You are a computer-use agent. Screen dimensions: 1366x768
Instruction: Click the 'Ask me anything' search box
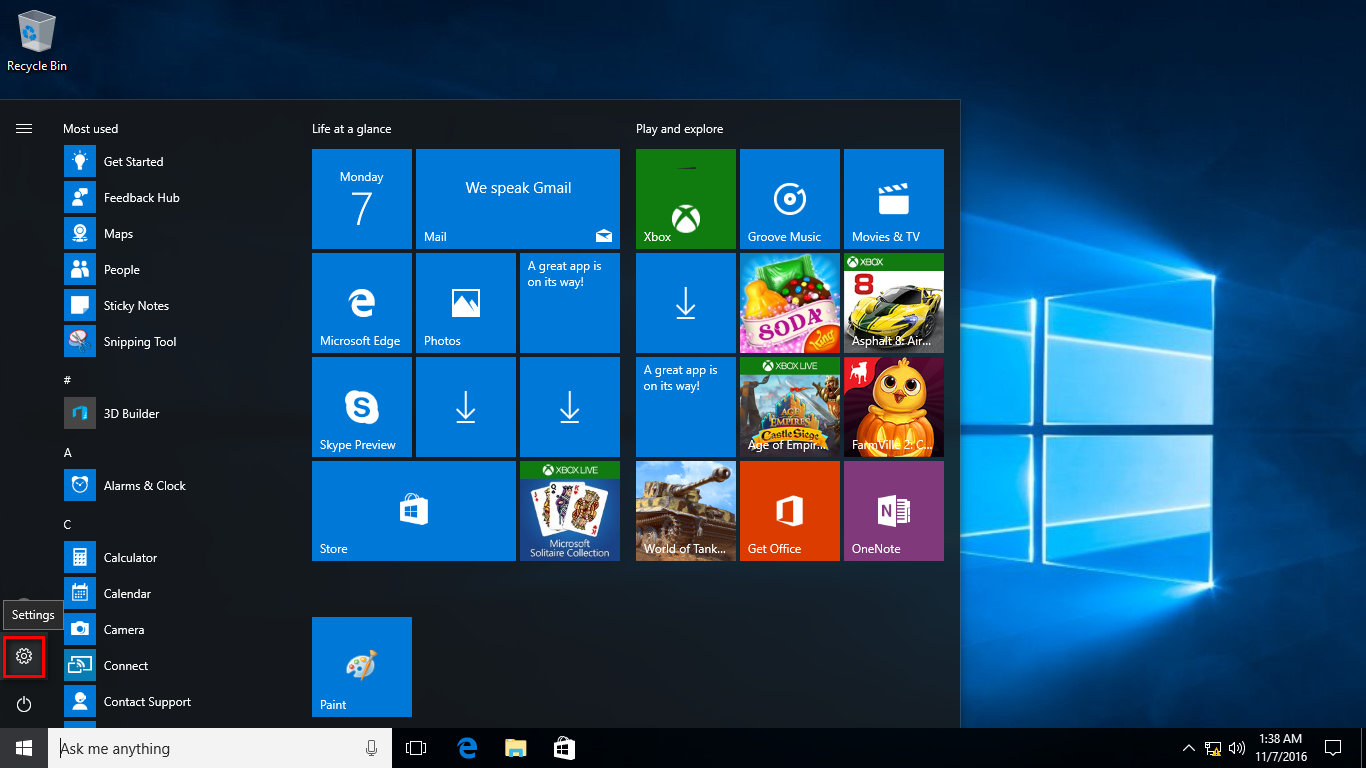220,748
